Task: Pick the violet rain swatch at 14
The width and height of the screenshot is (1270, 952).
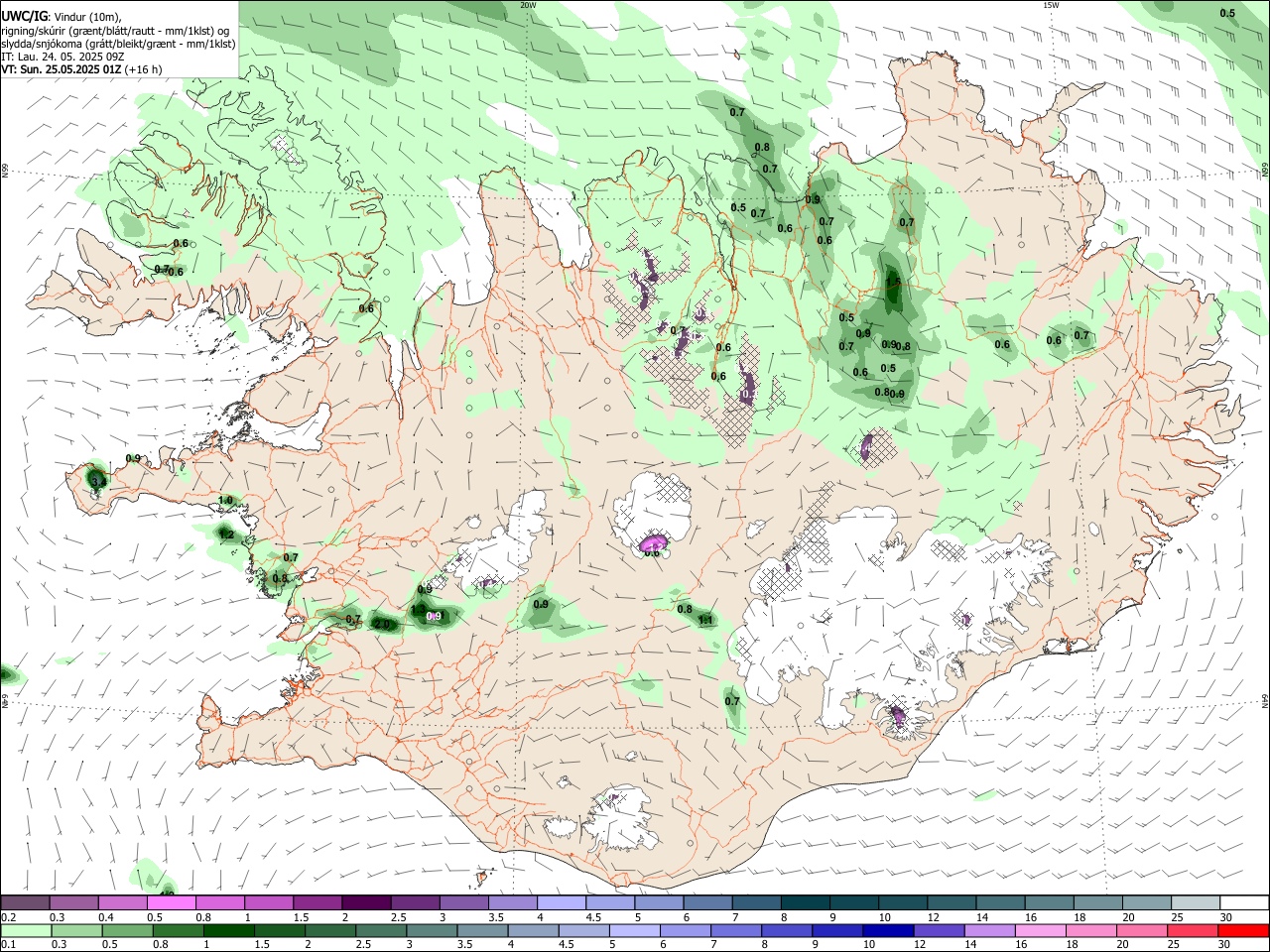Action: pos(988,930)
